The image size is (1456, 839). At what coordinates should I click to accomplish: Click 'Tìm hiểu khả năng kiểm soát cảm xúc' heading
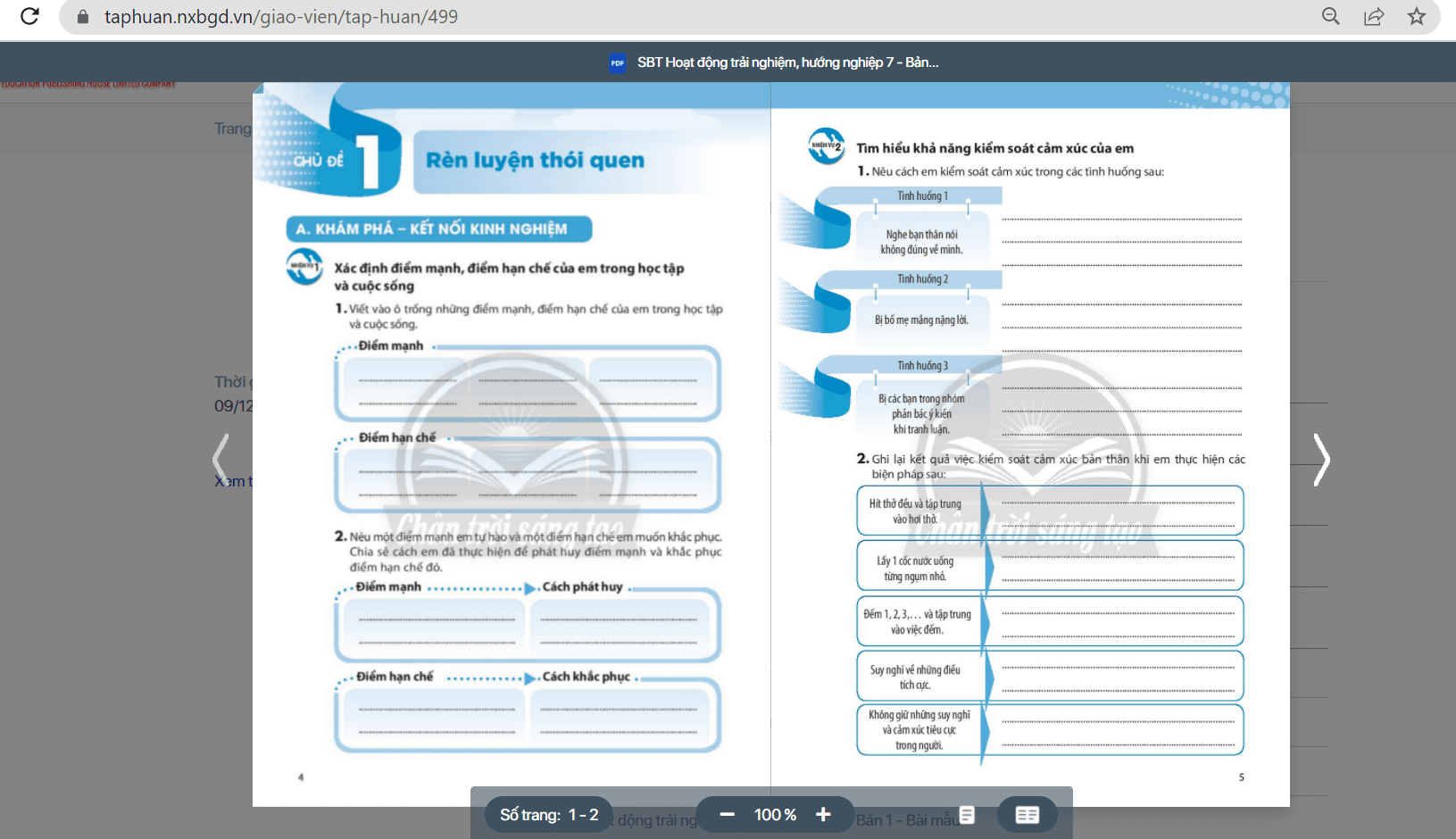pyautogui.click(x=994, y=148)
